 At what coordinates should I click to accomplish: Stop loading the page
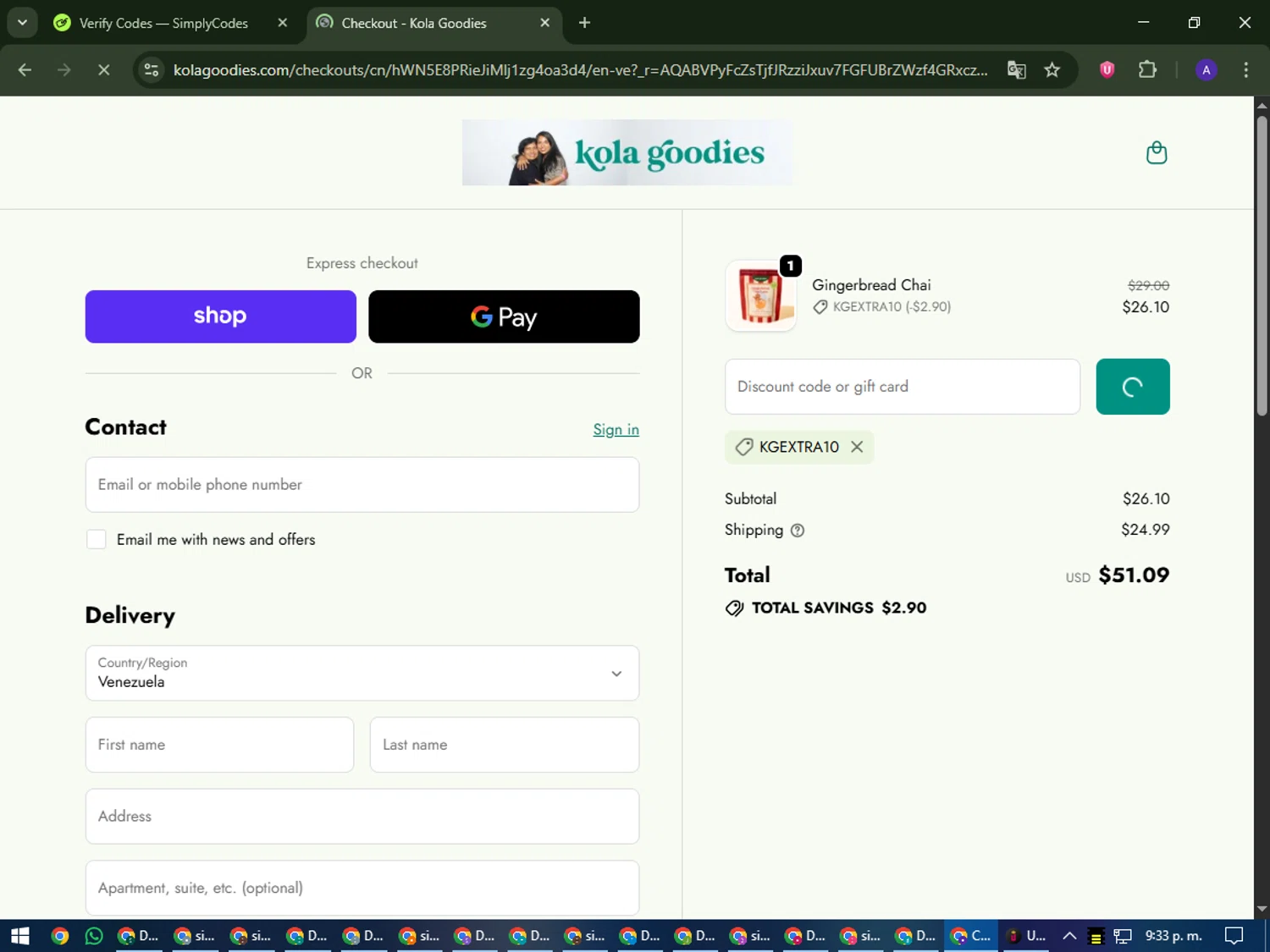click(103, 70)
